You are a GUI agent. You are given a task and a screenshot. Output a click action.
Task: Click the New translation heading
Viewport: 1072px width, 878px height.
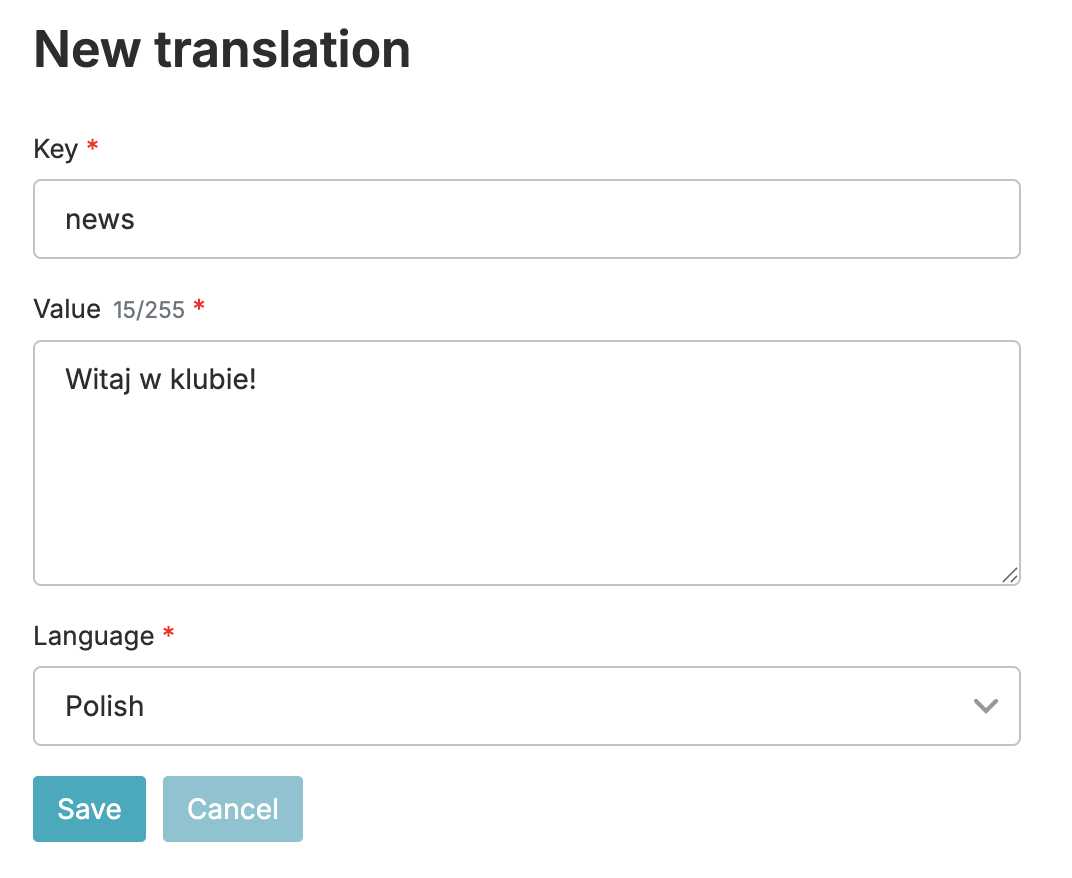point(222,49)
